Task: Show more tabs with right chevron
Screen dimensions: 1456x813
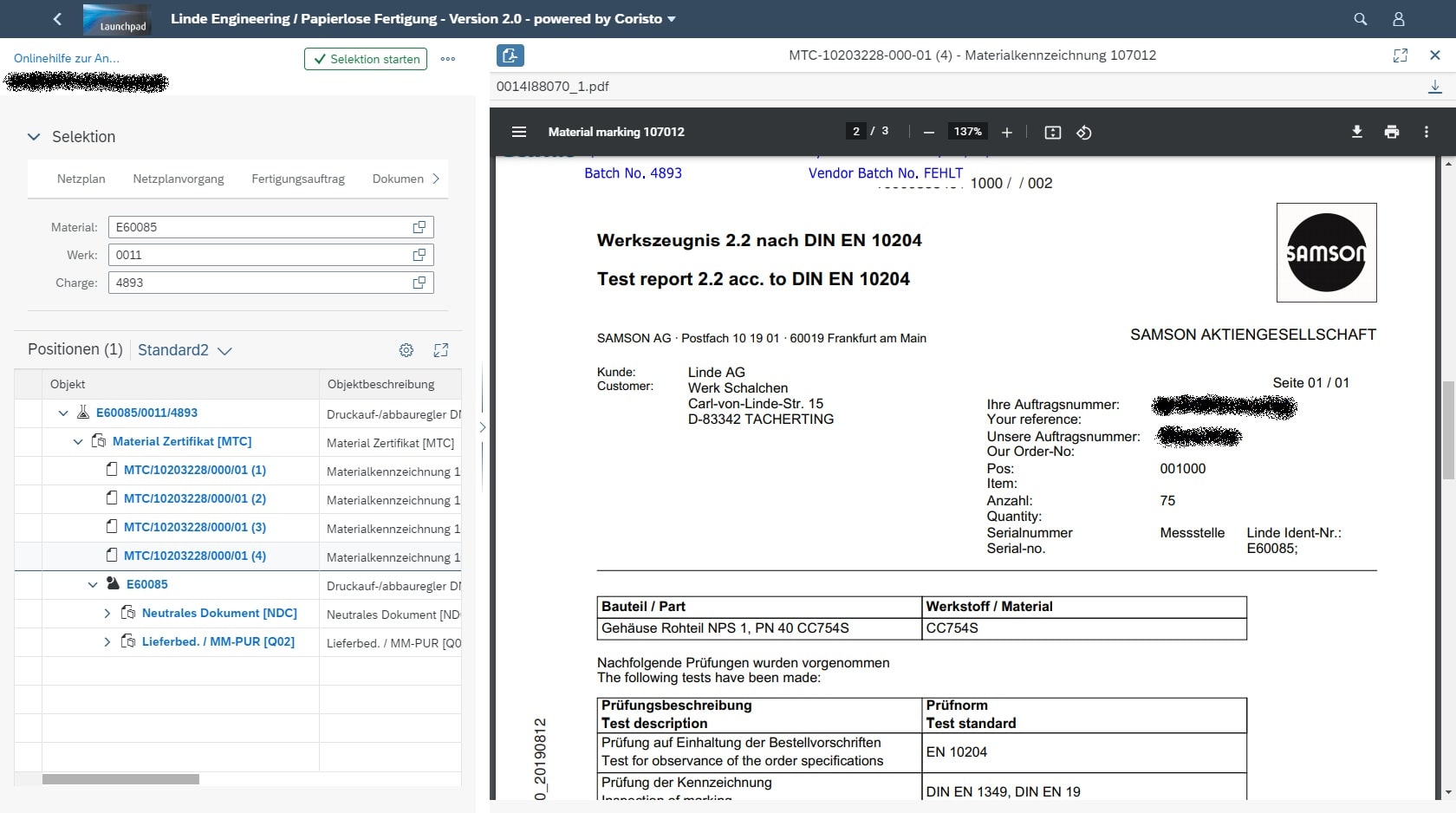Action: point(436,179)
